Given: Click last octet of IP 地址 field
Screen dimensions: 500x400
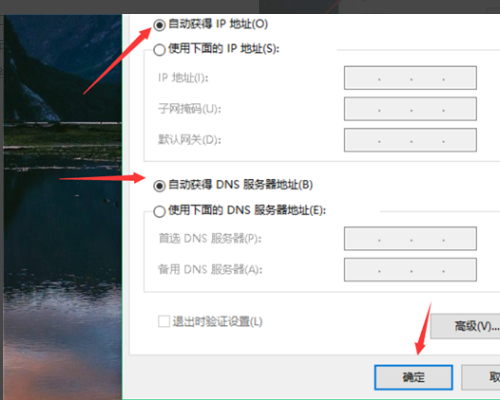Looking at the screenshot, I should (459, 78).
